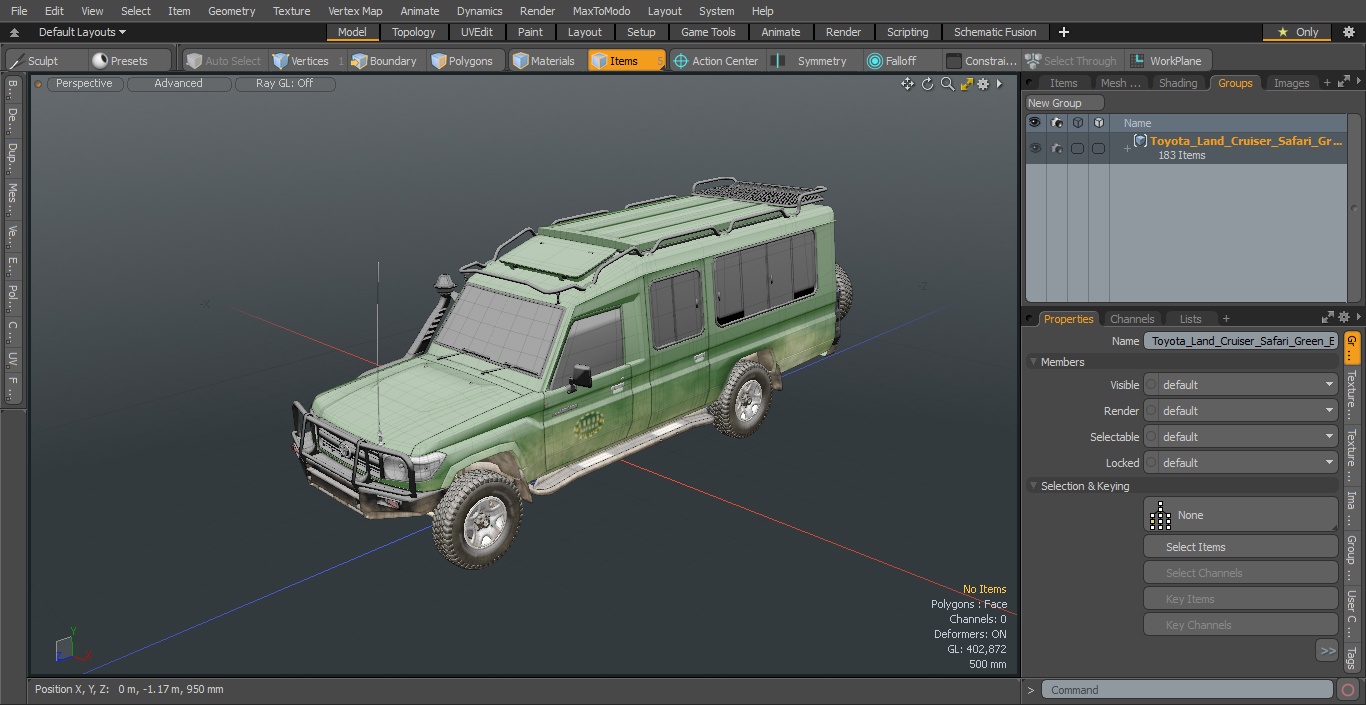The width and height of the screenshot is (1366, 705).
Task: Maximize the Groups panel with arrows icon
Action: (x=1342, y=82)
